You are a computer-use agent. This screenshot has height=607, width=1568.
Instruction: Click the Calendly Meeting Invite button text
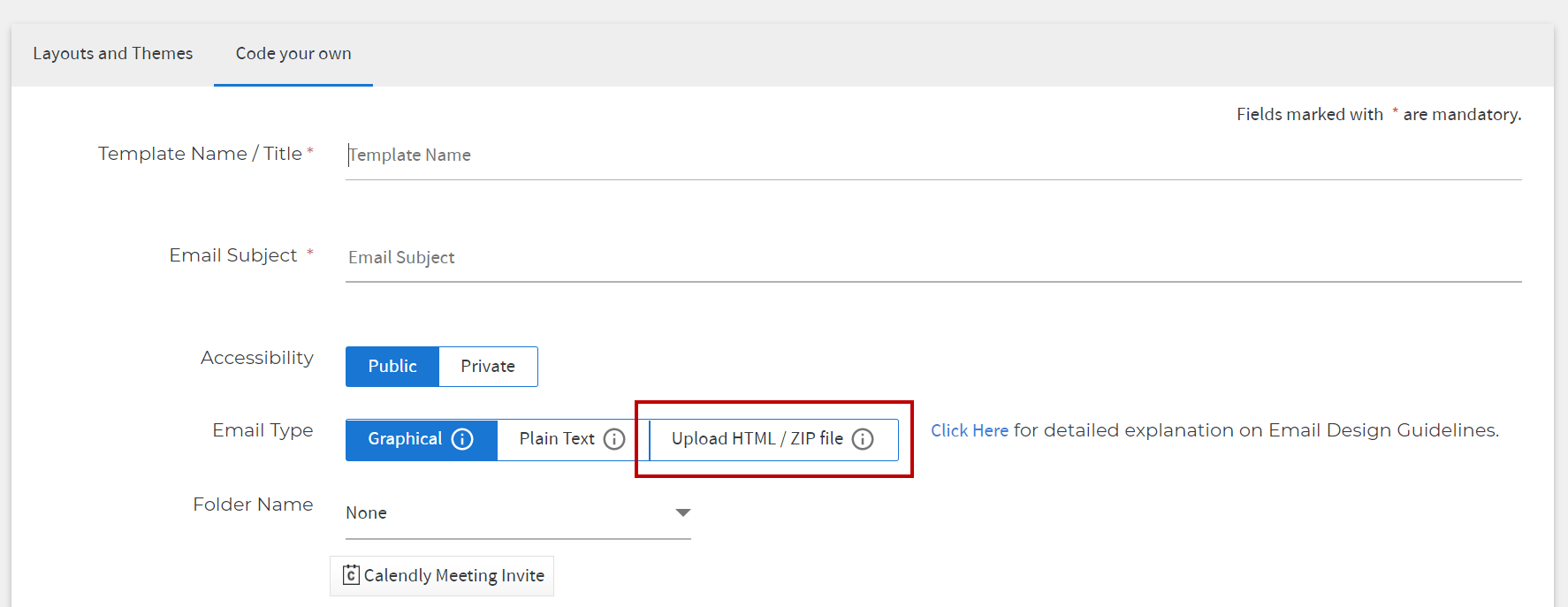pyautogui.click(x=454, y=576)
